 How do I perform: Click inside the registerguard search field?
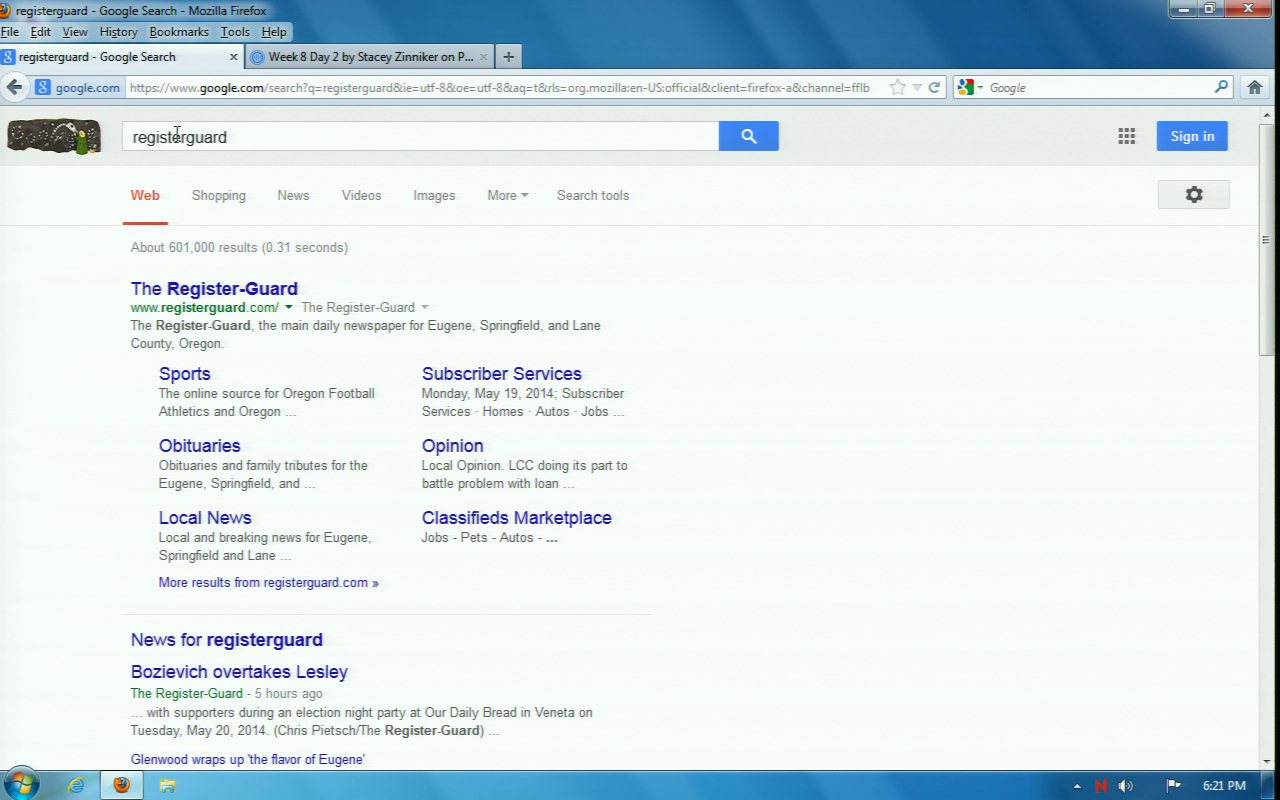coord(420,137)
